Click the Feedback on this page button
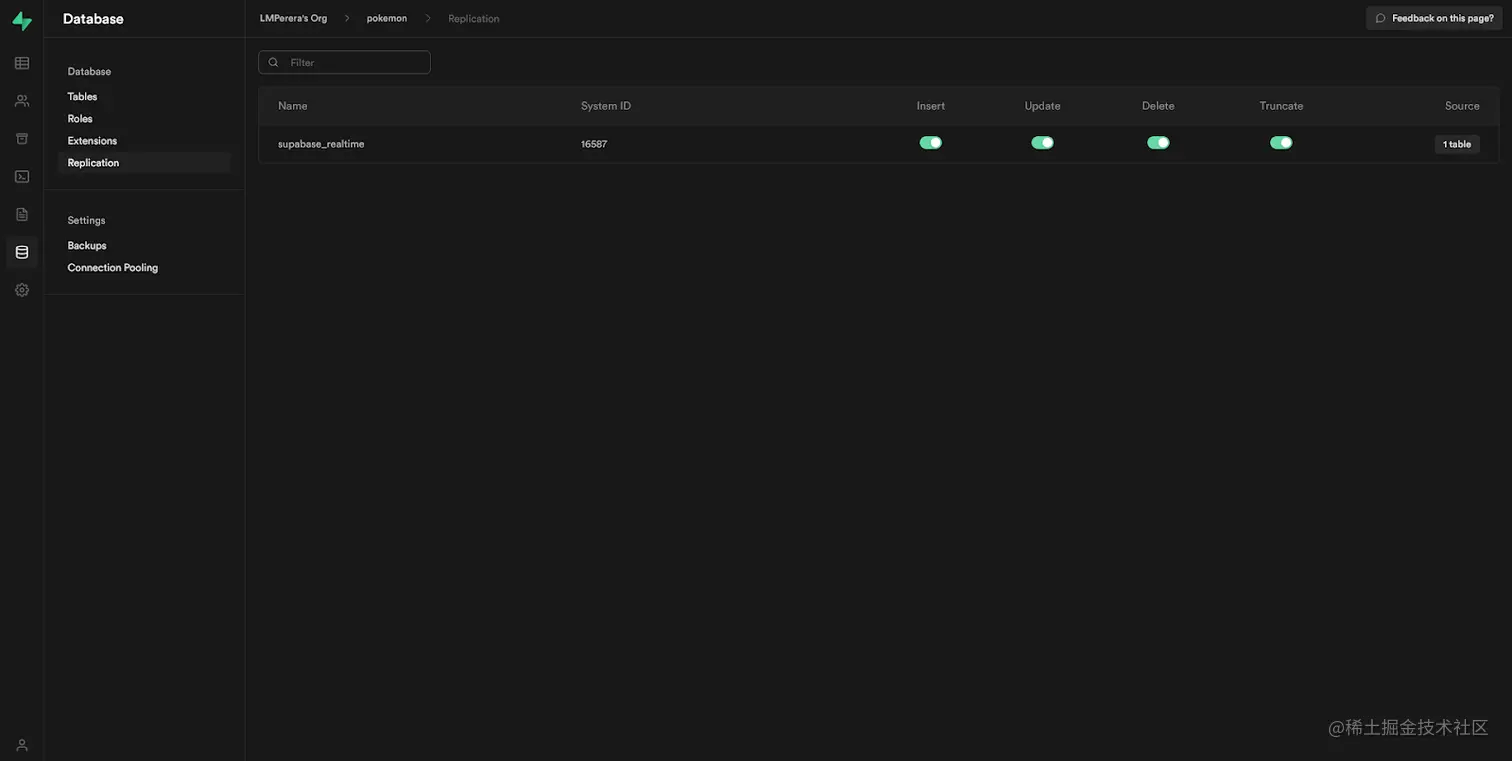The height and width of the screenshot is (761, 1512). click(x=1434, y=16)
